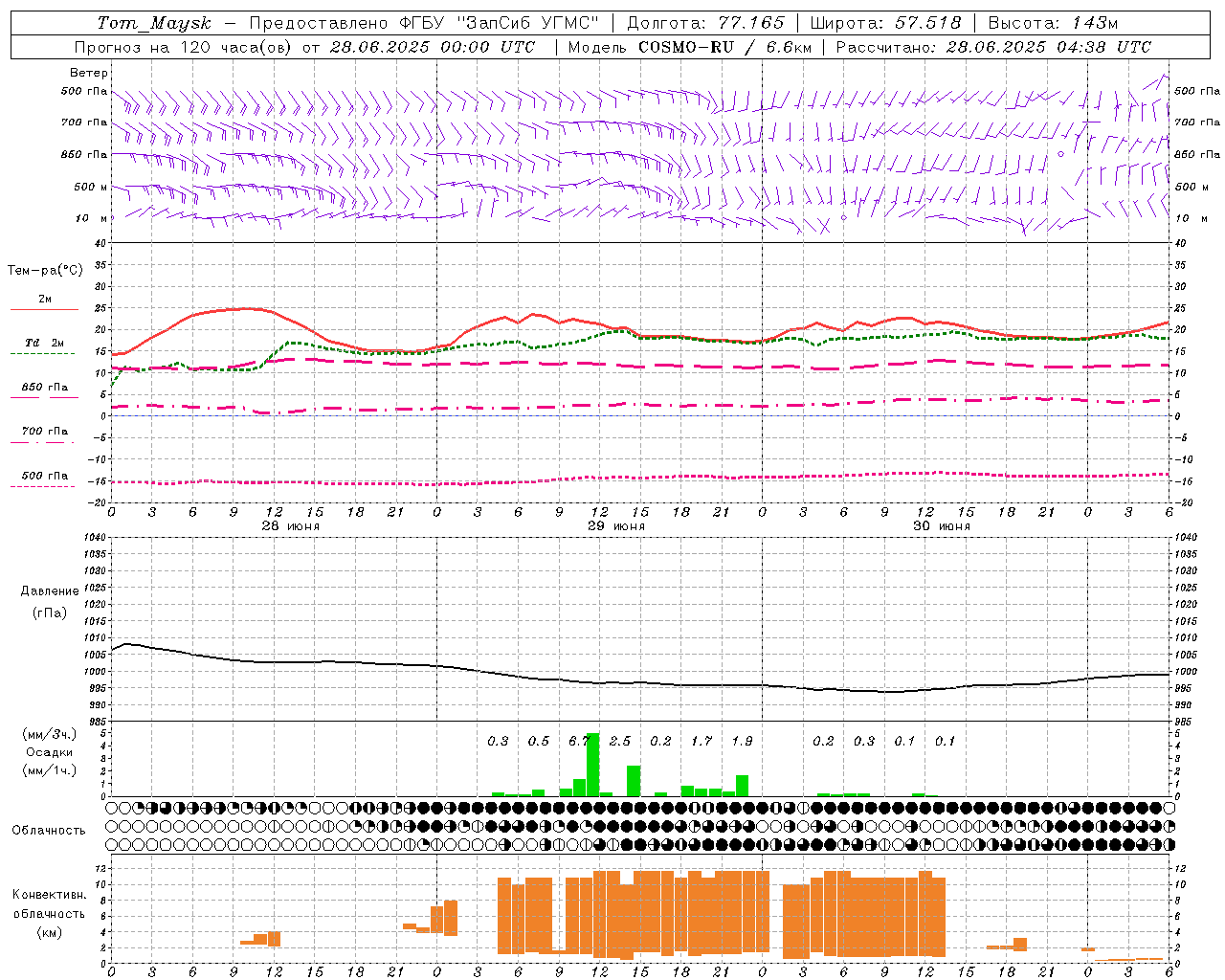Click the "0.5" precipitation amount value
Viewport: 1225px width, 980px height.
(x=539, y=741)
